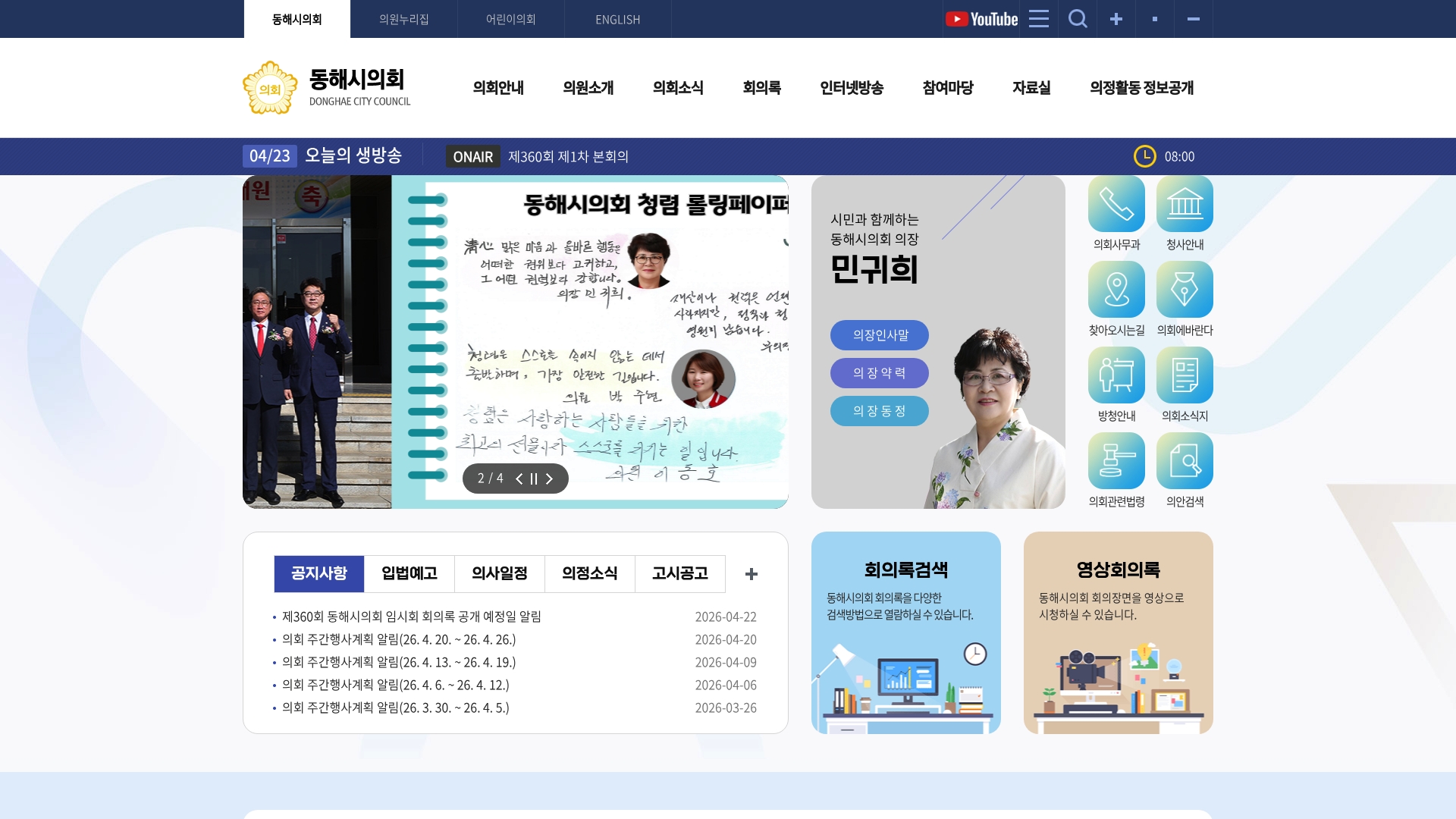Select the 의사일정 board tab
Viewport: 1456px width, 819px height.
click(500, 574)
